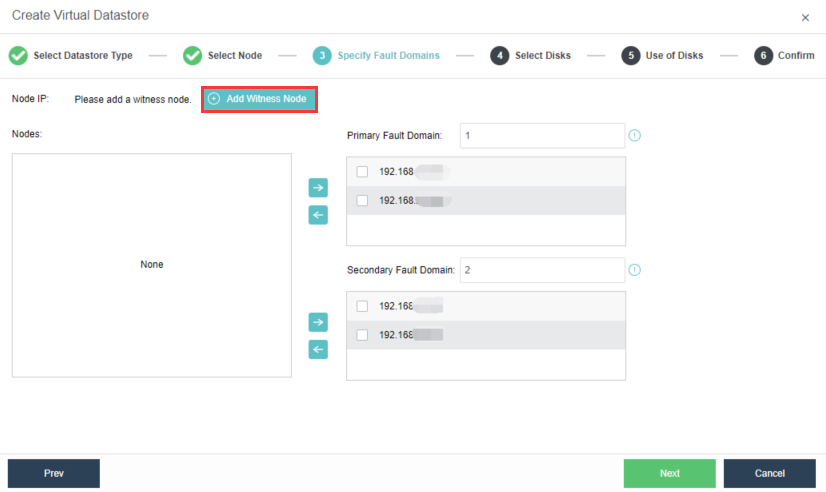The image size is (826, 492).
Task: Move node left out of Secondary Fault Domain
Action: click(x=318, y=350)
